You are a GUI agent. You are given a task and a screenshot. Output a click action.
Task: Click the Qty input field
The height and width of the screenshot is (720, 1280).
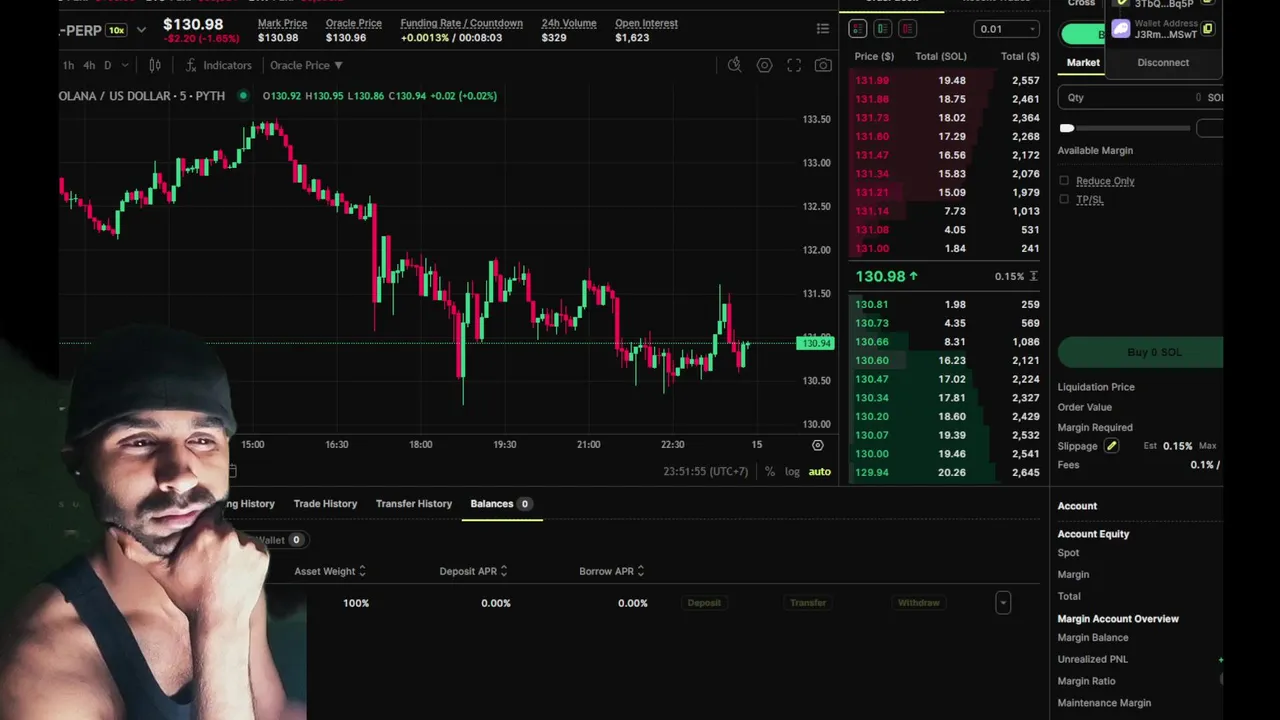click(1140, 97)
